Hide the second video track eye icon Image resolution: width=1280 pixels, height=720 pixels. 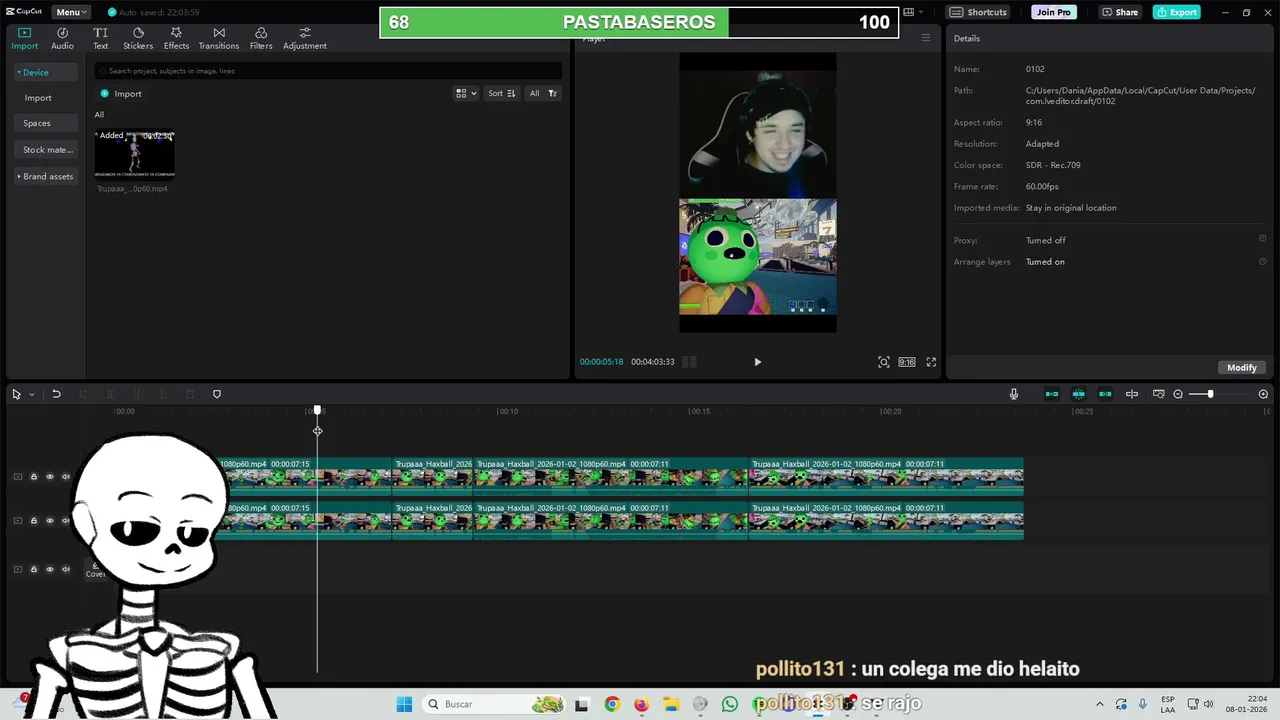point(49,521)
